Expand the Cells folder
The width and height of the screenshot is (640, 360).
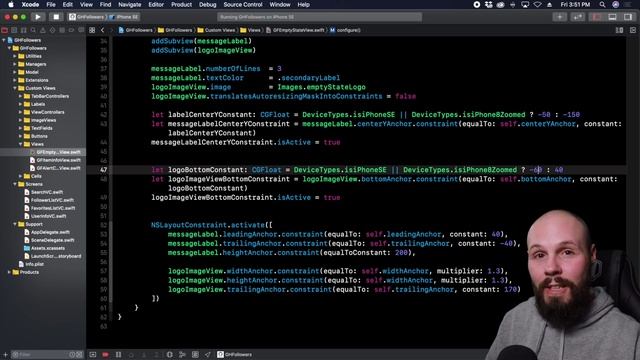click(20, 176)
